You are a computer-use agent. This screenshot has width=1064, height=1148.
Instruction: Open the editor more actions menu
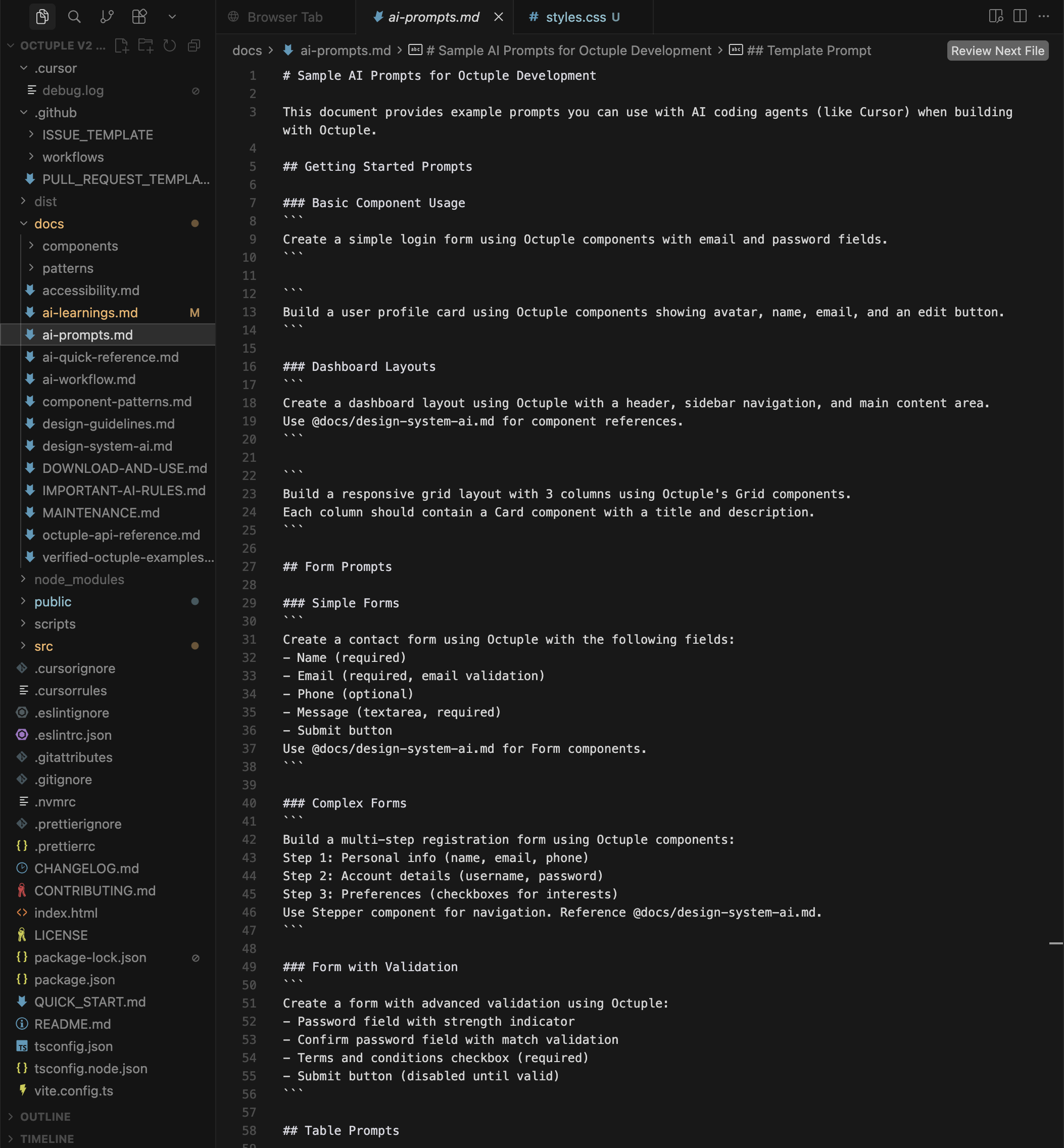[1045, 17]
